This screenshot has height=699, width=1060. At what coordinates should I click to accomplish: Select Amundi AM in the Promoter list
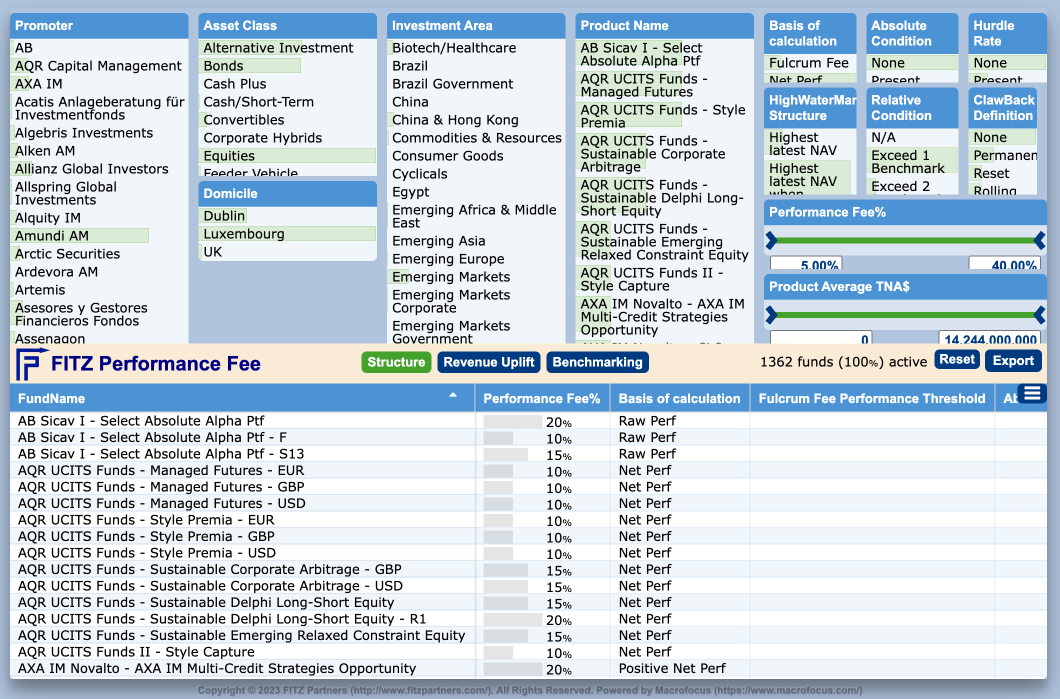52,236
